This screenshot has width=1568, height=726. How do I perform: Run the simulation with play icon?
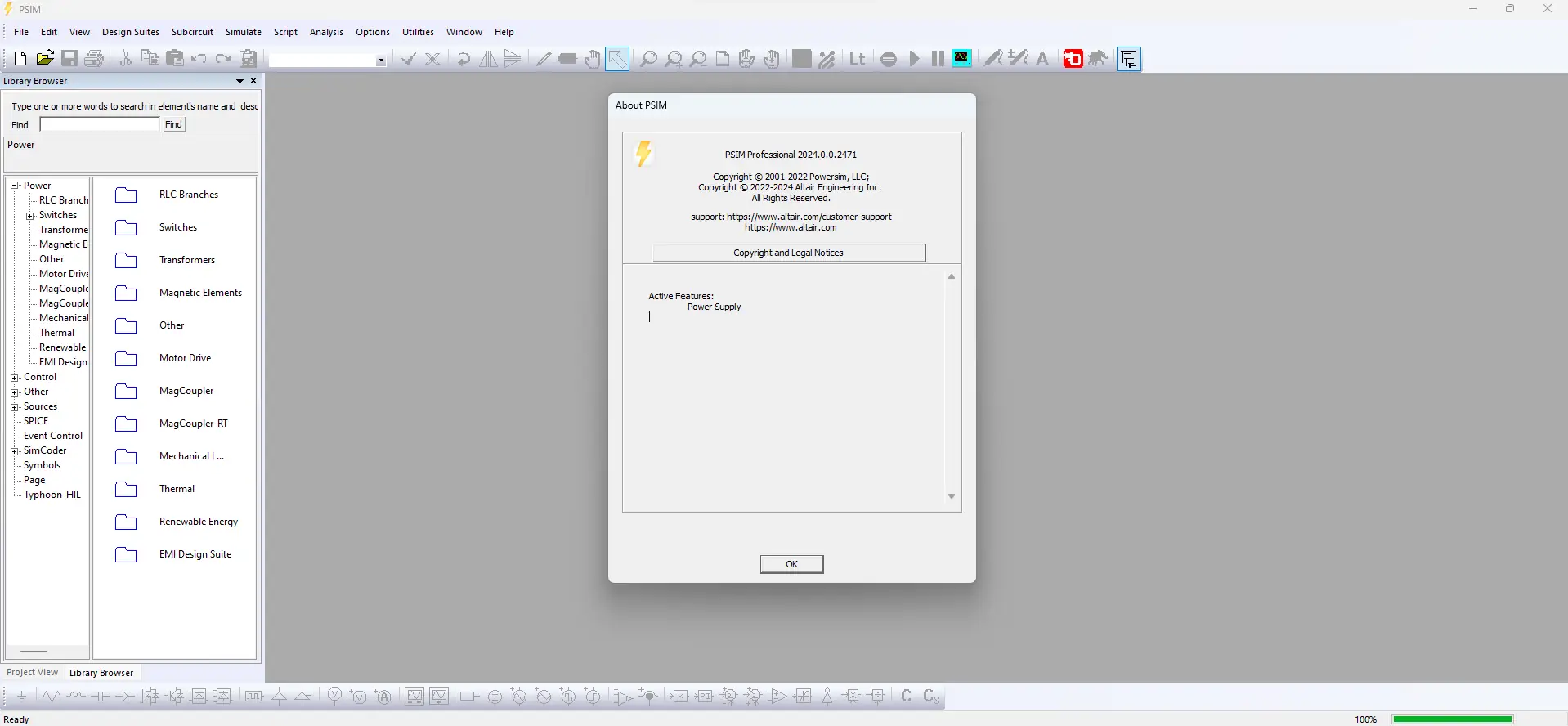pyautogui.click(x=914, y=58)
